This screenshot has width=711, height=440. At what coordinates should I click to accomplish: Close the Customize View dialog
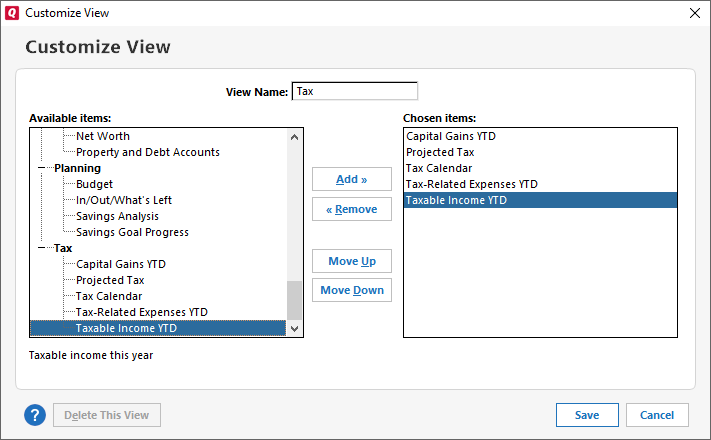click(695, 13)
